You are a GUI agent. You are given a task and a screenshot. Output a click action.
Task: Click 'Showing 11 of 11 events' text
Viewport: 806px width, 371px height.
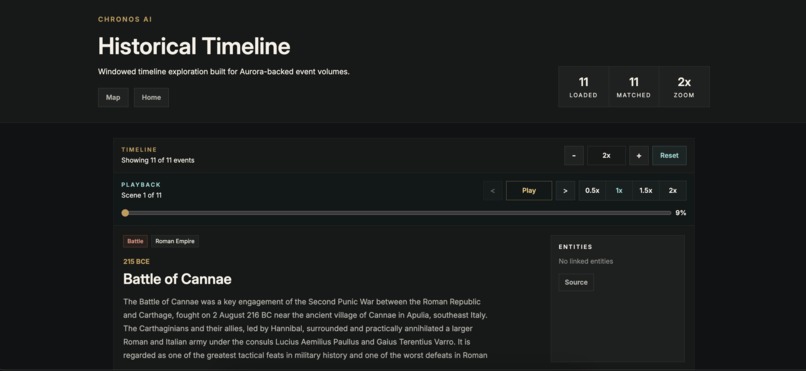coord(158,160)
